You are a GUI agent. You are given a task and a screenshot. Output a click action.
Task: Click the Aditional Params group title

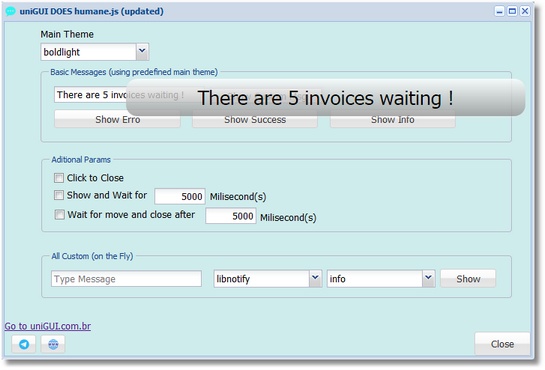click(81, 159)
